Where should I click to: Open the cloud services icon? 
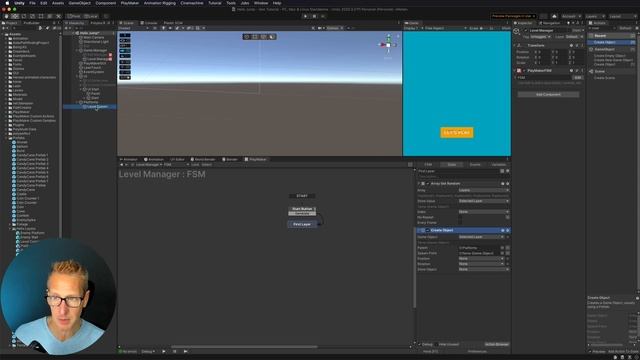(x=554, y=16)
